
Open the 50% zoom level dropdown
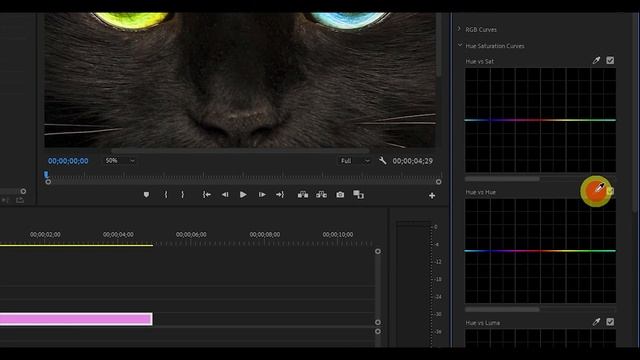[120, 160]
